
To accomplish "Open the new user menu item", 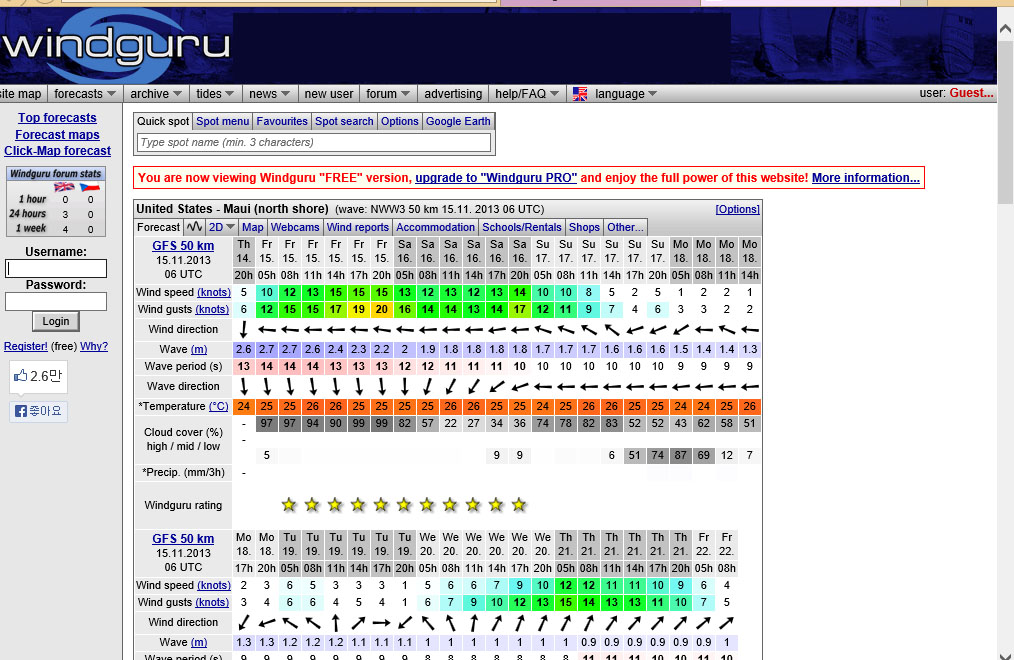I will tap(329, 94).
